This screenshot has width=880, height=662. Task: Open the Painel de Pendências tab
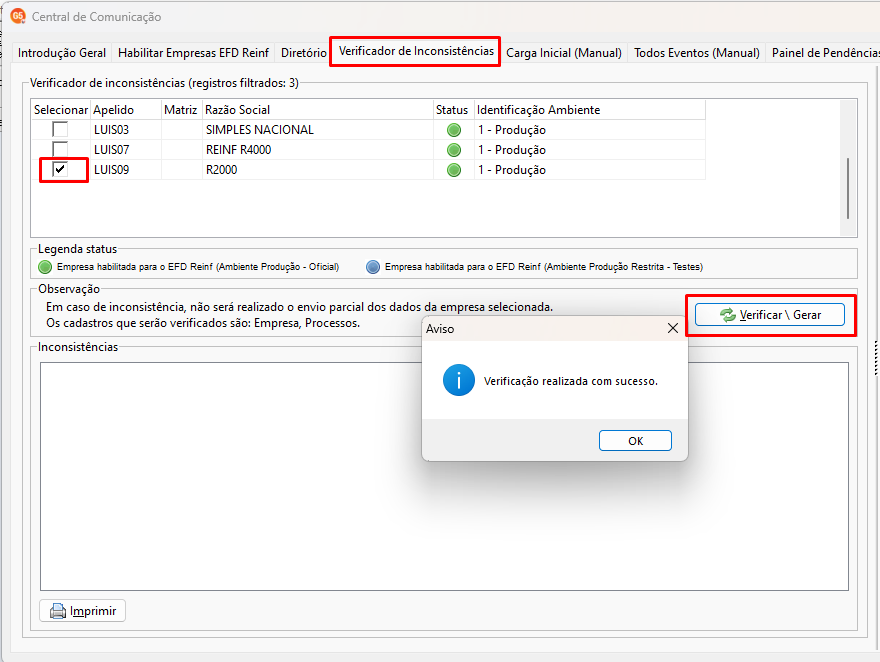click(x=824, y=53)
